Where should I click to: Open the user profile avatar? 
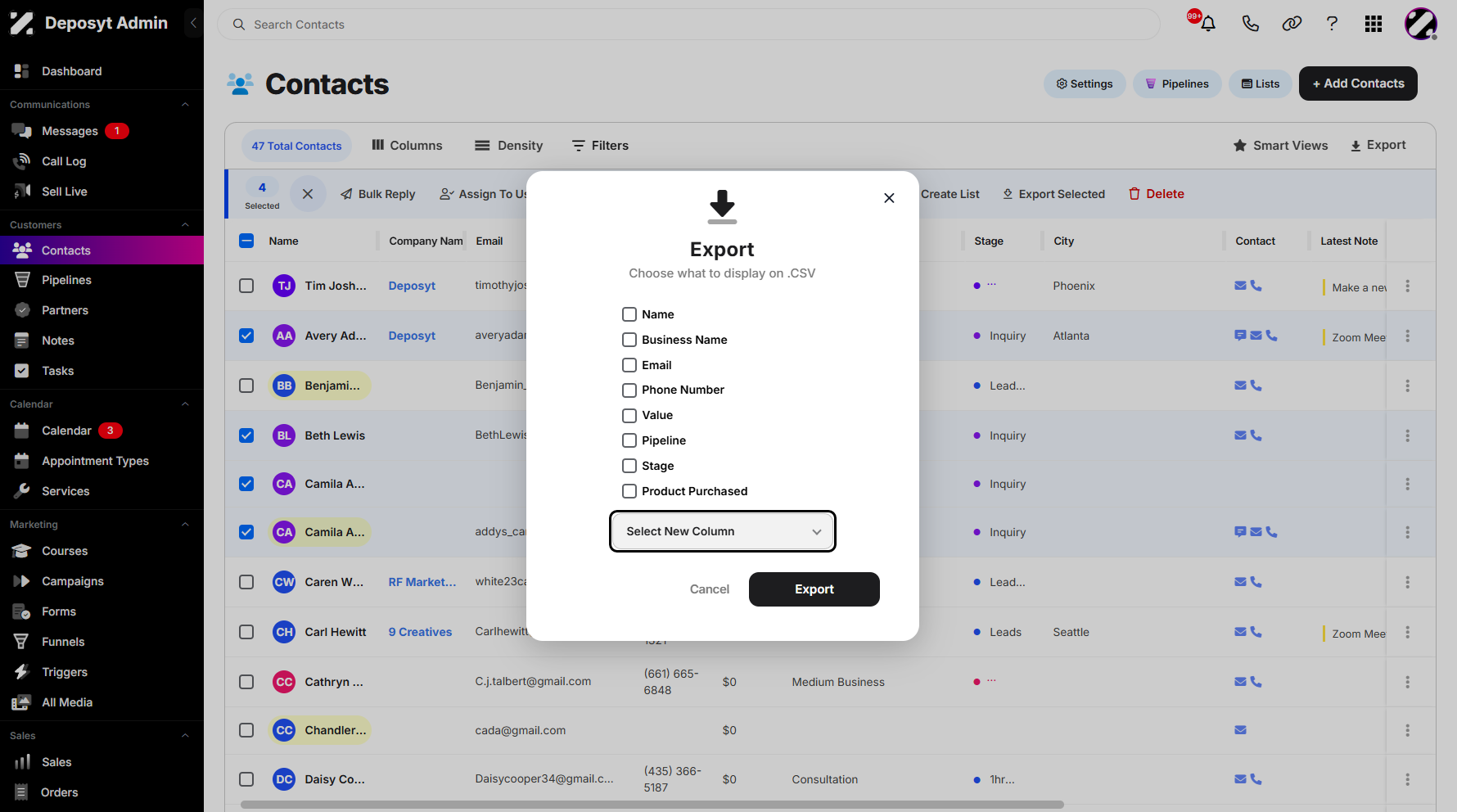1421,24
